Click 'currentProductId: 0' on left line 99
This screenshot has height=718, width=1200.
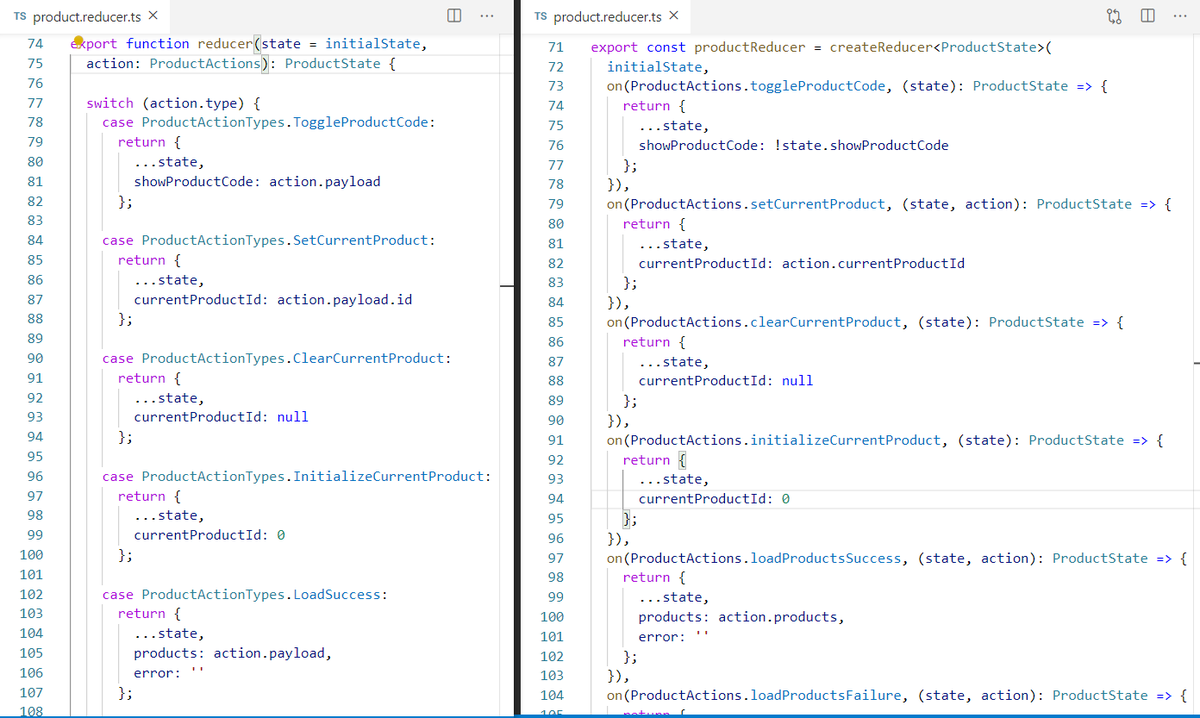pyautogui.click(x=209, y=535)
